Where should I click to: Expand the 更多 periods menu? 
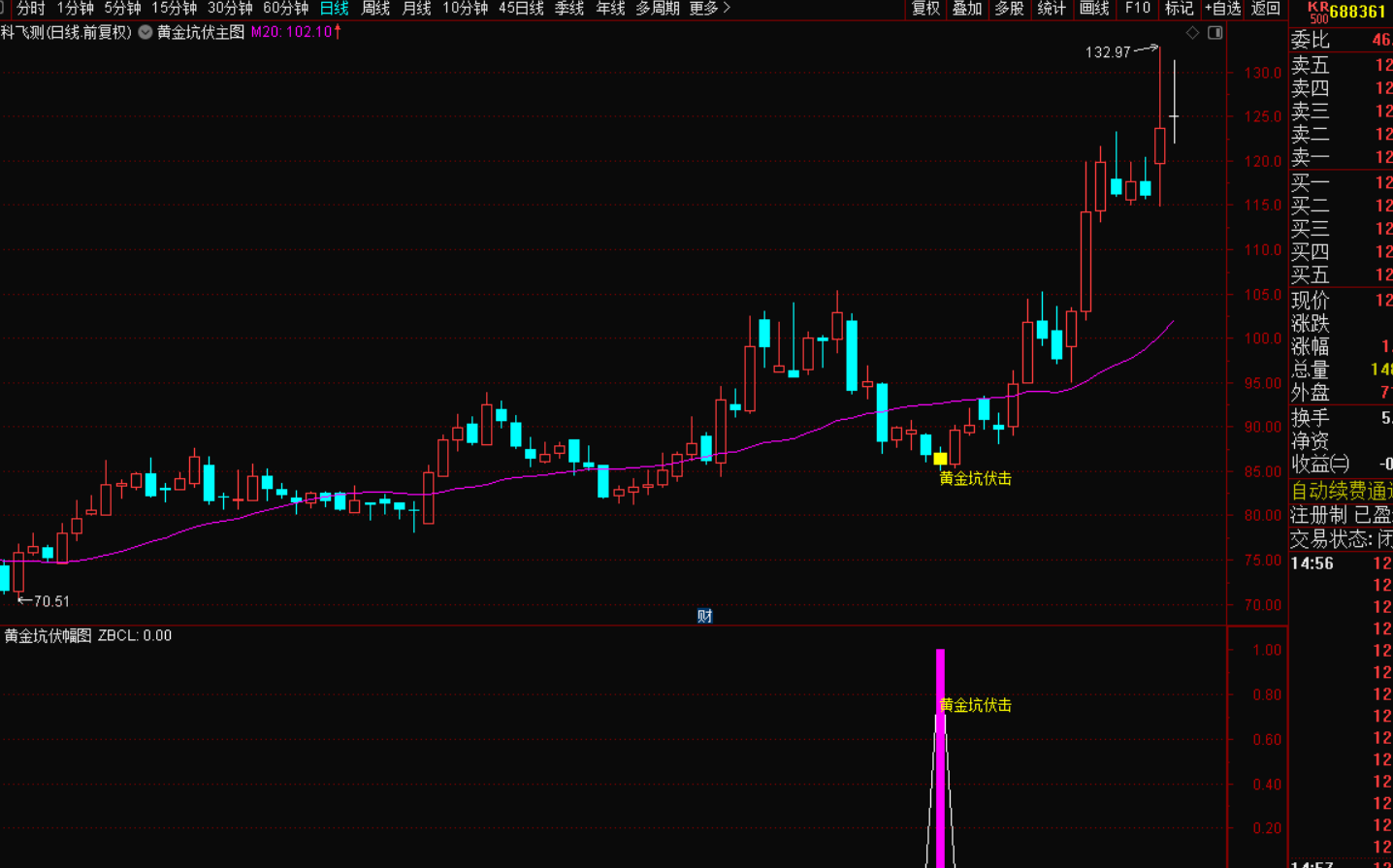pyautogui.click(x=709, y=9)
